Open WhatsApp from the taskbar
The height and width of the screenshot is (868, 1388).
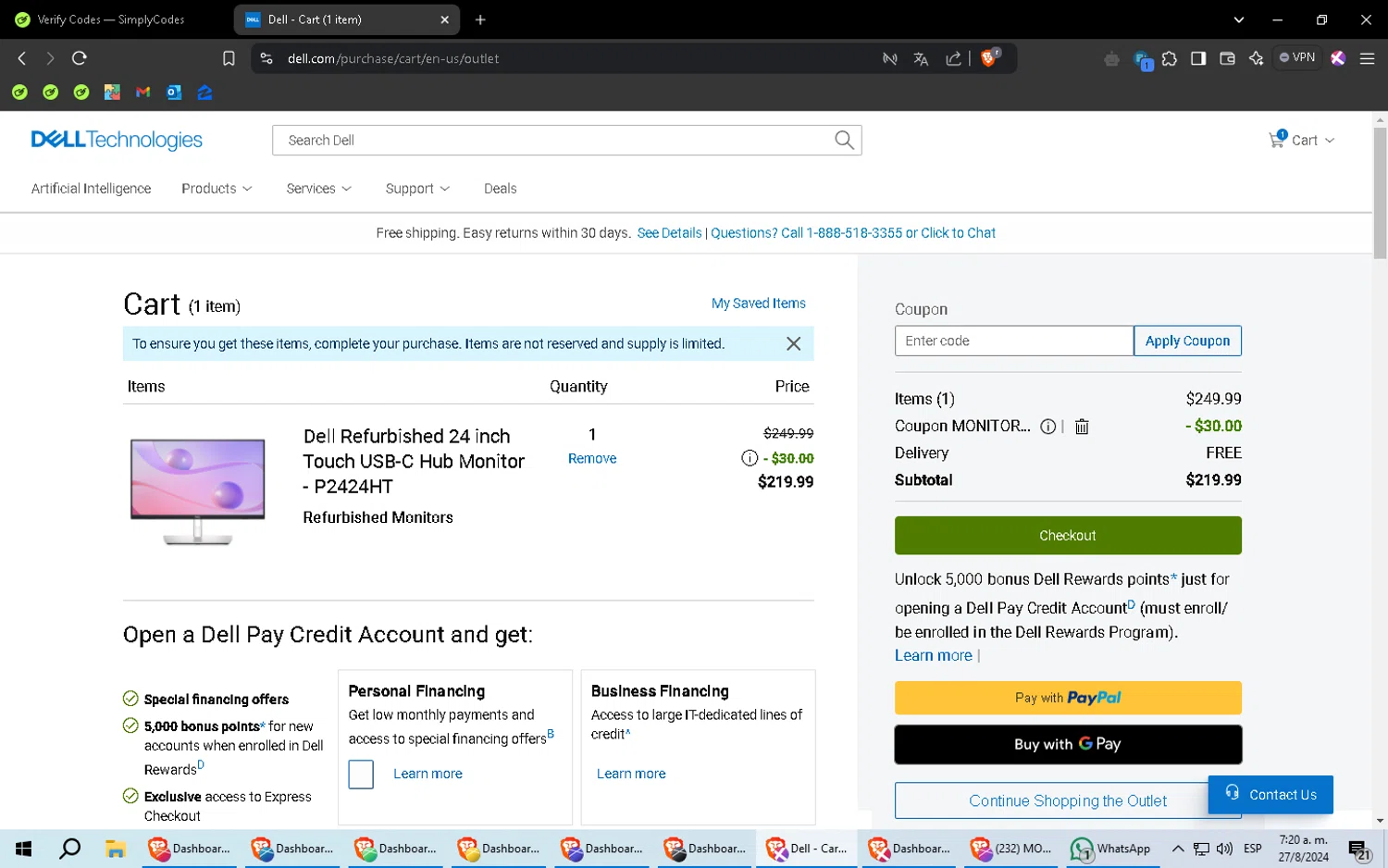tap(1110, 849)
